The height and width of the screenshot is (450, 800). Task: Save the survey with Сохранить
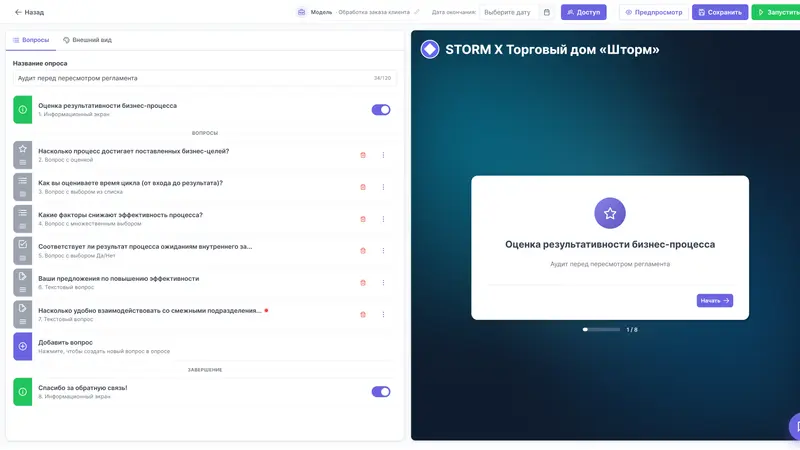[x=720, y=12]
